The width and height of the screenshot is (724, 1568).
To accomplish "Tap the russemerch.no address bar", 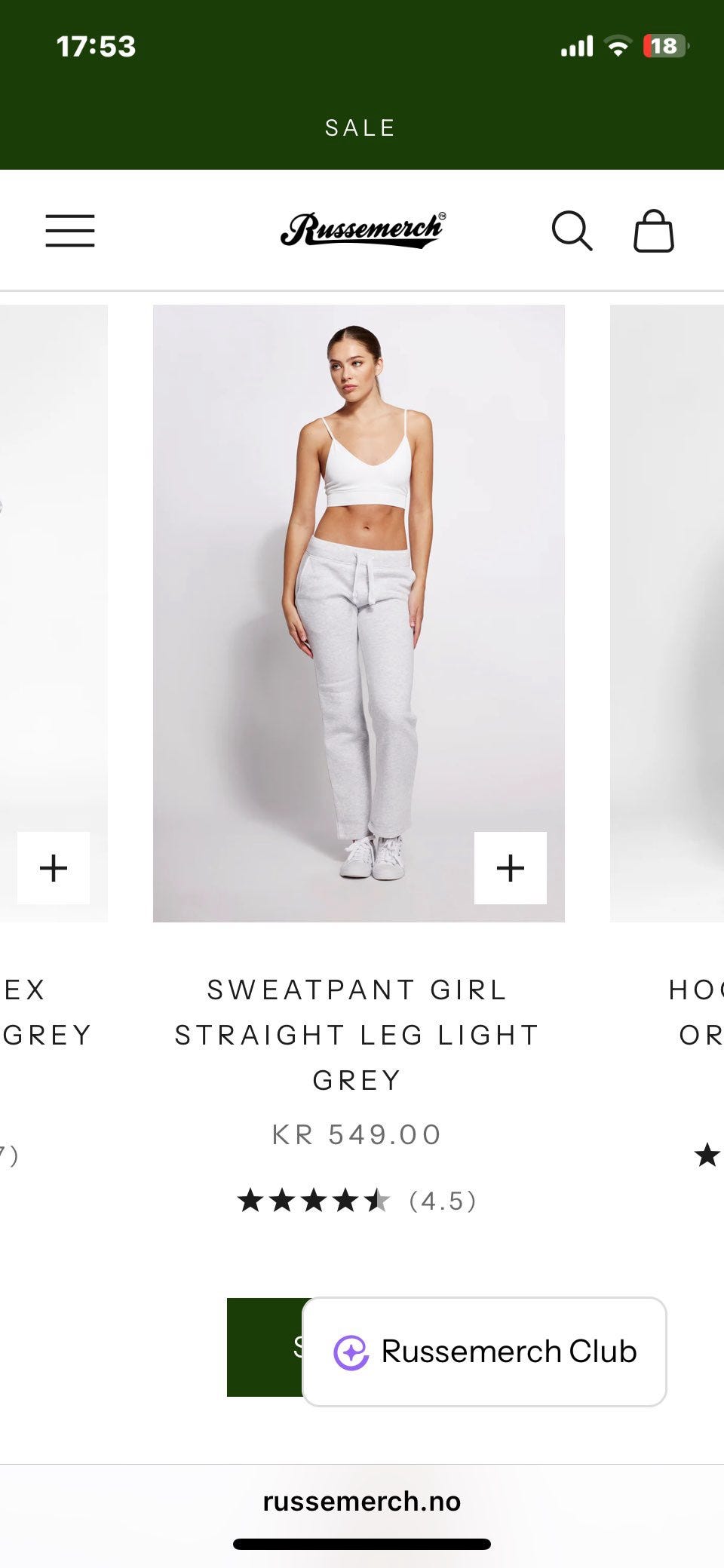I will click(362, 1501).
